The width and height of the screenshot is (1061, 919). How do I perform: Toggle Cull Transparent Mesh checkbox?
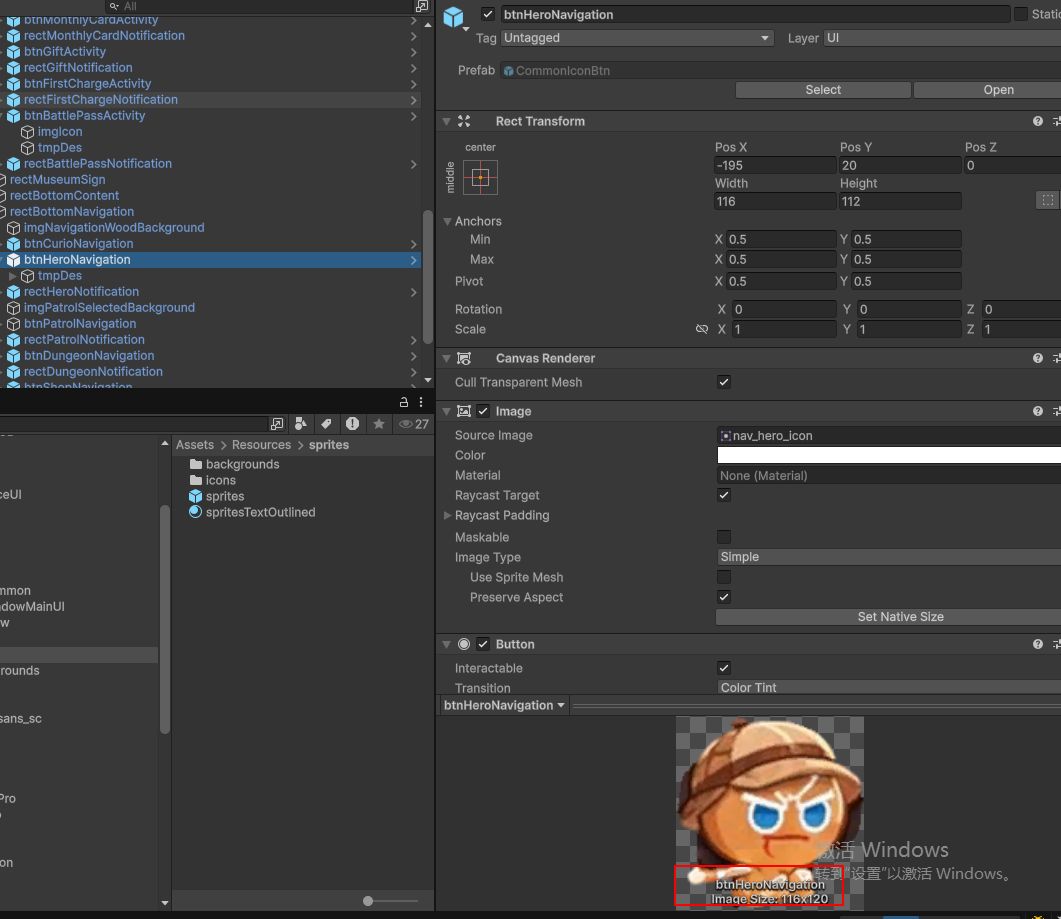pyautogui.click(x=723, y=382)
